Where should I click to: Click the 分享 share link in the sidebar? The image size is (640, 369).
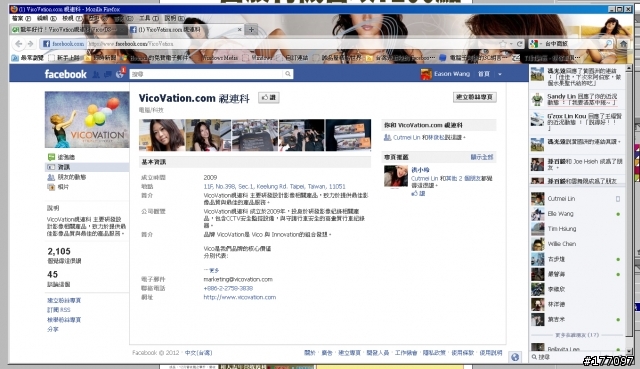[53, 329]
